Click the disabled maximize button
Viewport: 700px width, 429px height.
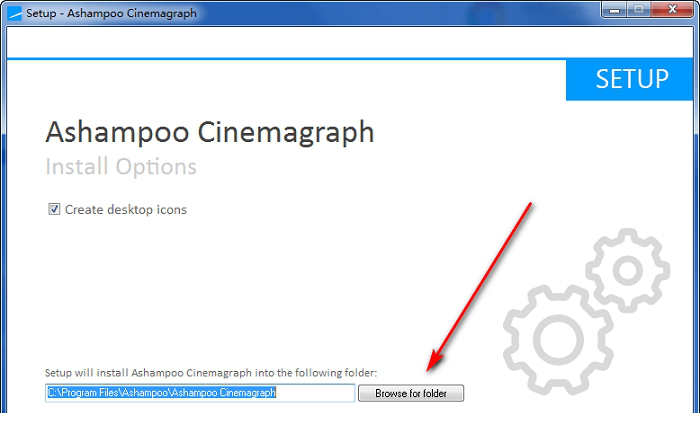click(639, 9)
